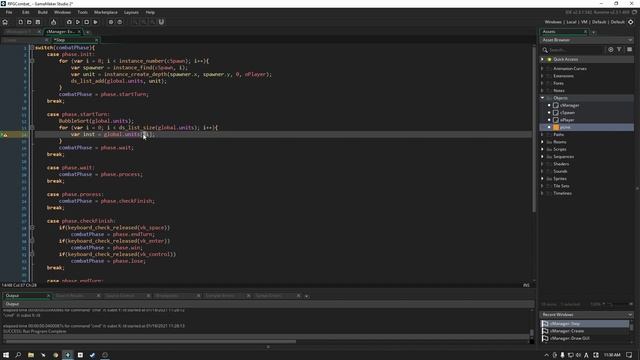The height and width of the screenshot is (360, 640).
Task: Collapse the vk_enter if-block fold marker
Action: point(32,241)
